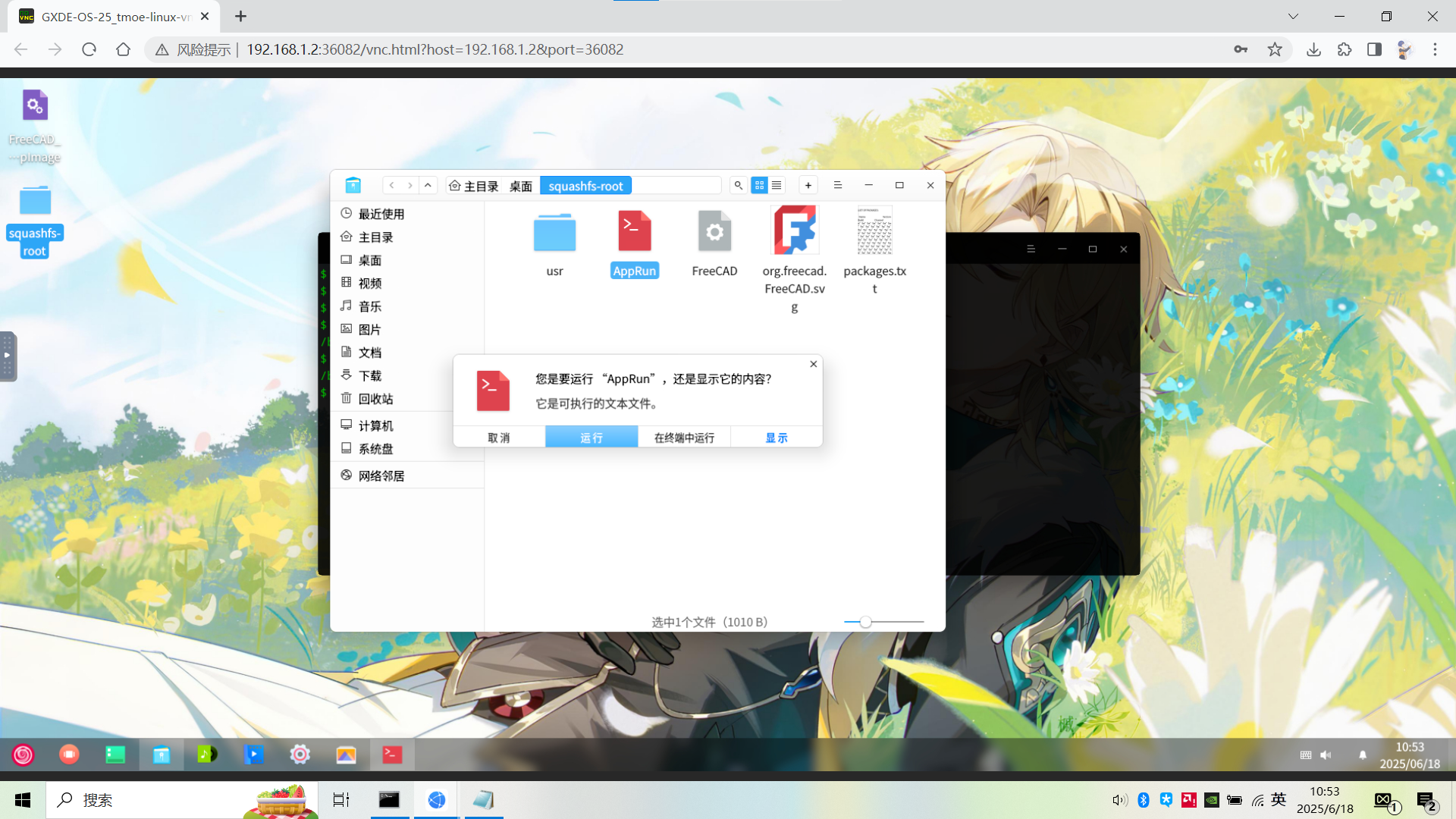Open the usr folder
The height and width of the screenshot is (819, 1456).
[554, 243]
